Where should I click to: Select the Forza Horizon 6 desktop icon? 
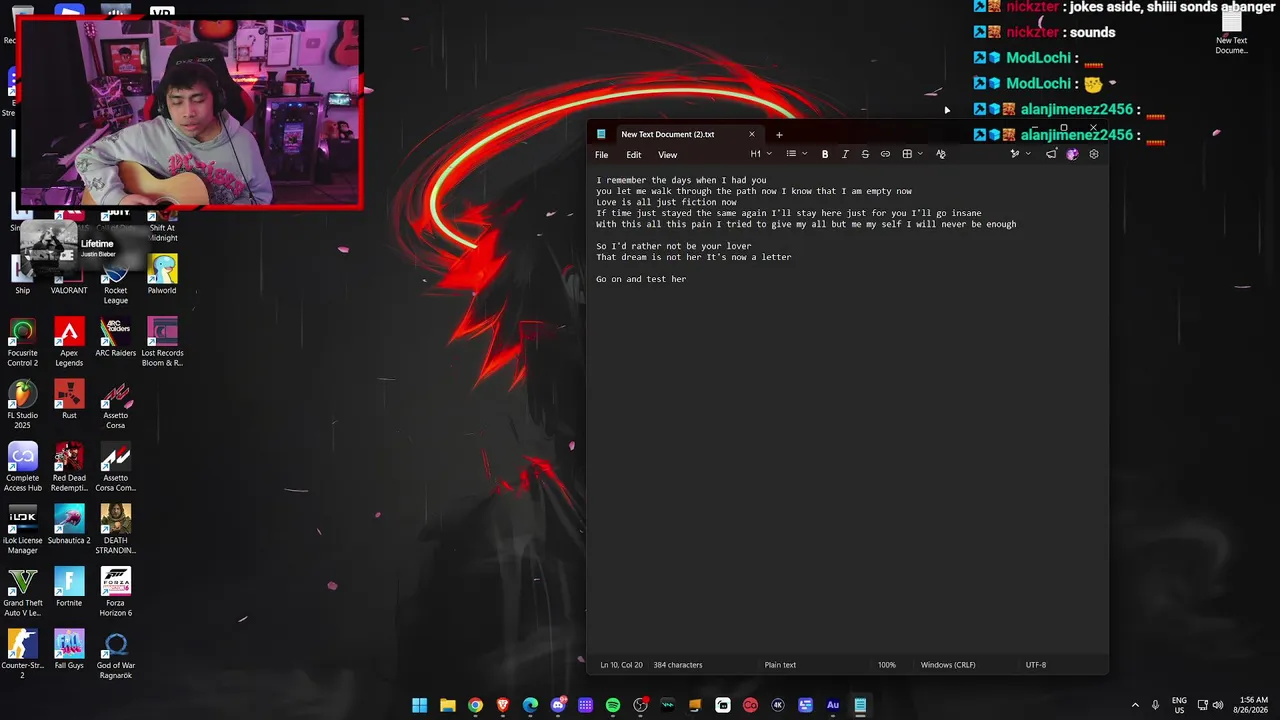(115, 592)
